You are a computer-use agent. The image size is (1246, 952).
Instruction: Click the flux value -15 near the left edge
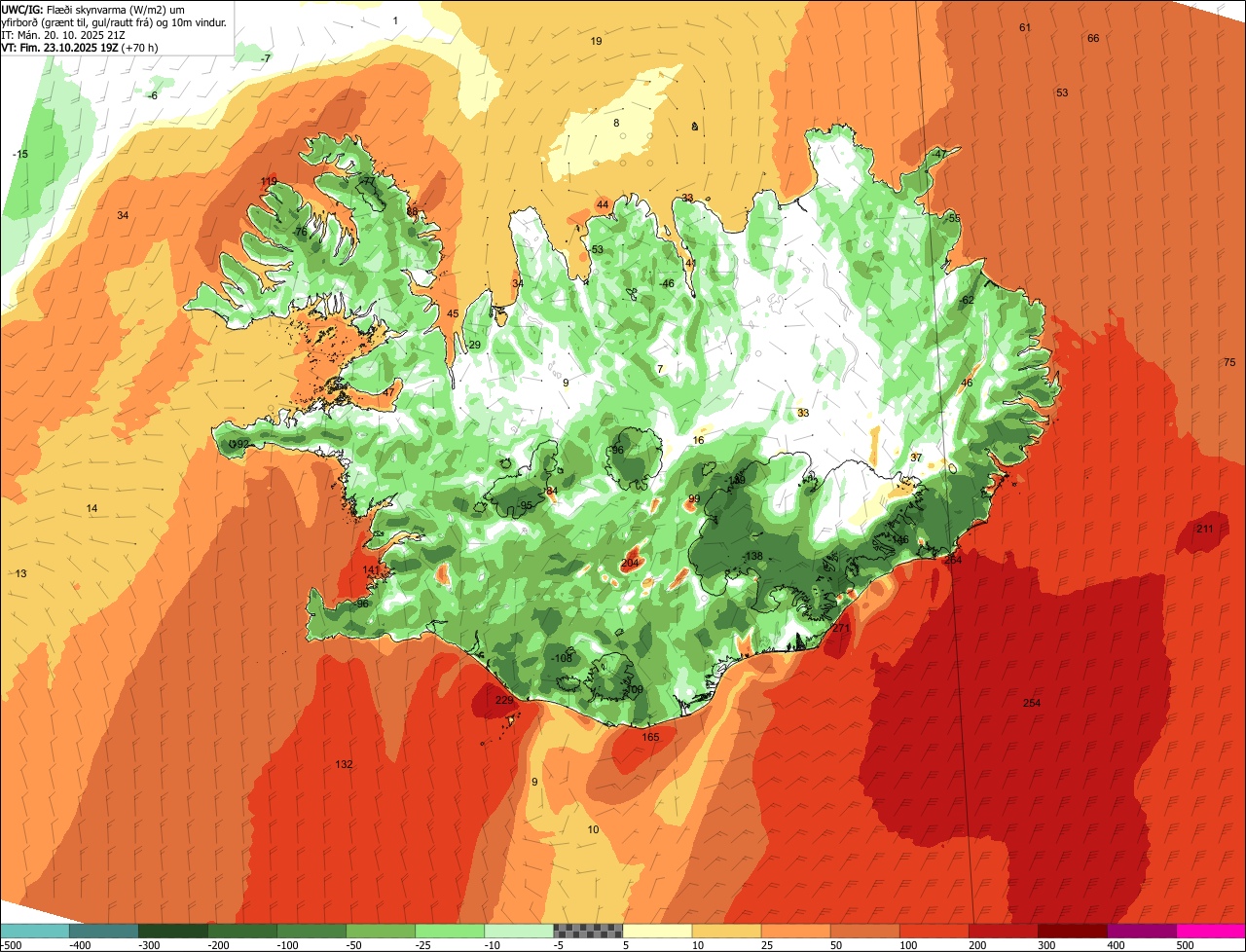pyautogui.click(x=19, y=155)
